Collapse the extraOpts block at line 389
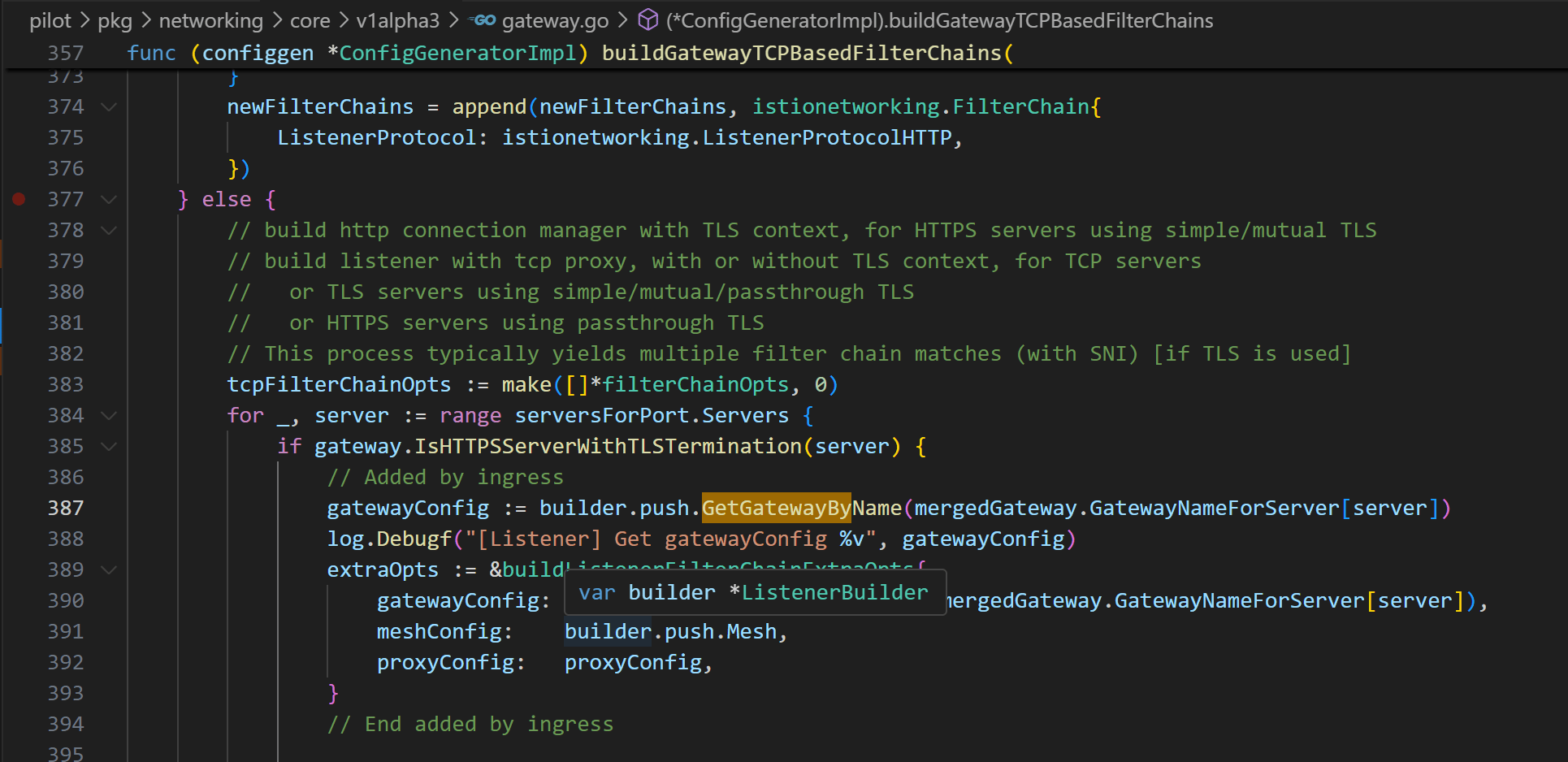This screenshot has height=762, width=1568. [x=109, y=569]
